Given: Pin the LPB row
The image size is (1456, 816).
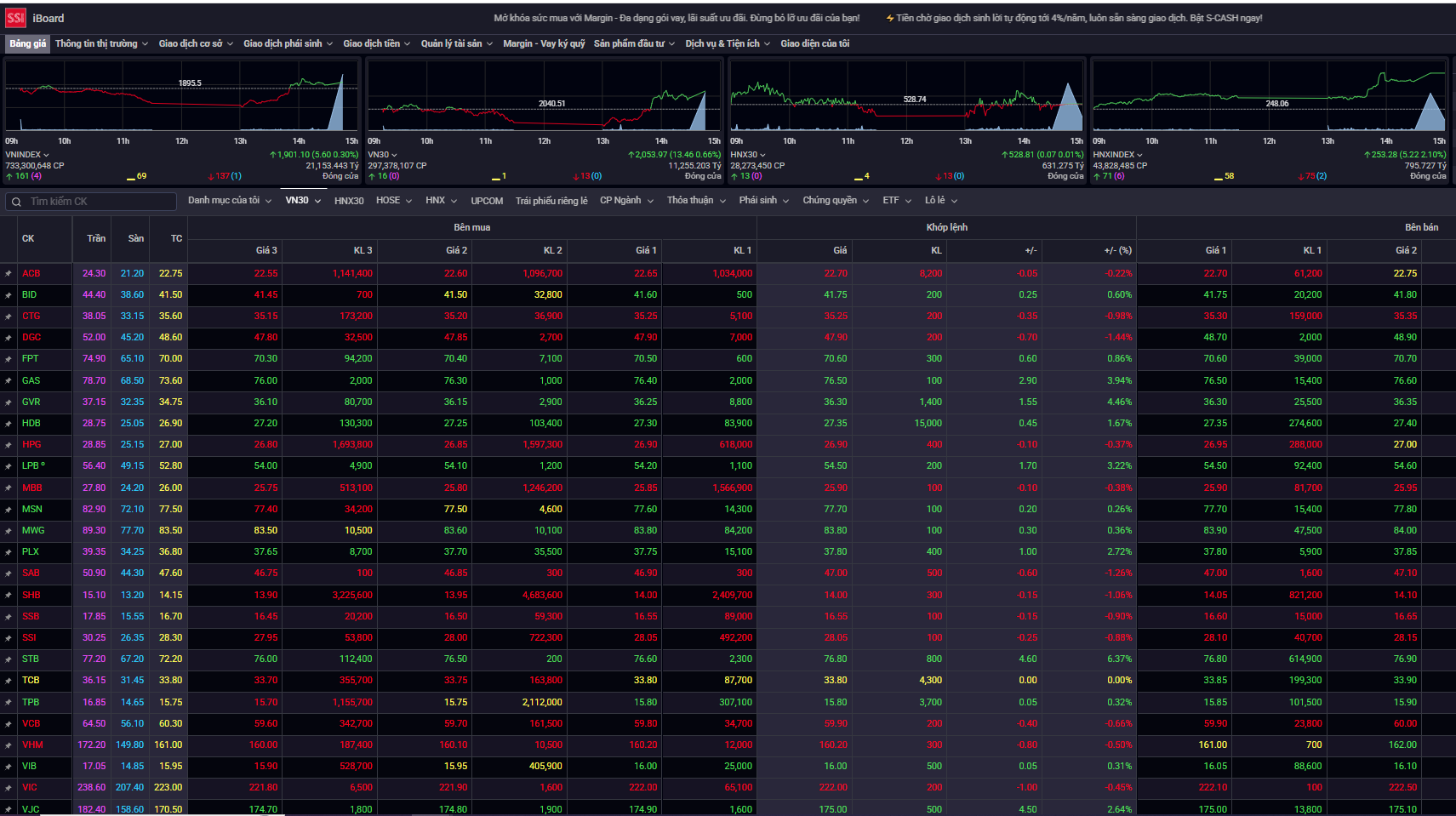Looking at the screenshot, I should (9, 466).
